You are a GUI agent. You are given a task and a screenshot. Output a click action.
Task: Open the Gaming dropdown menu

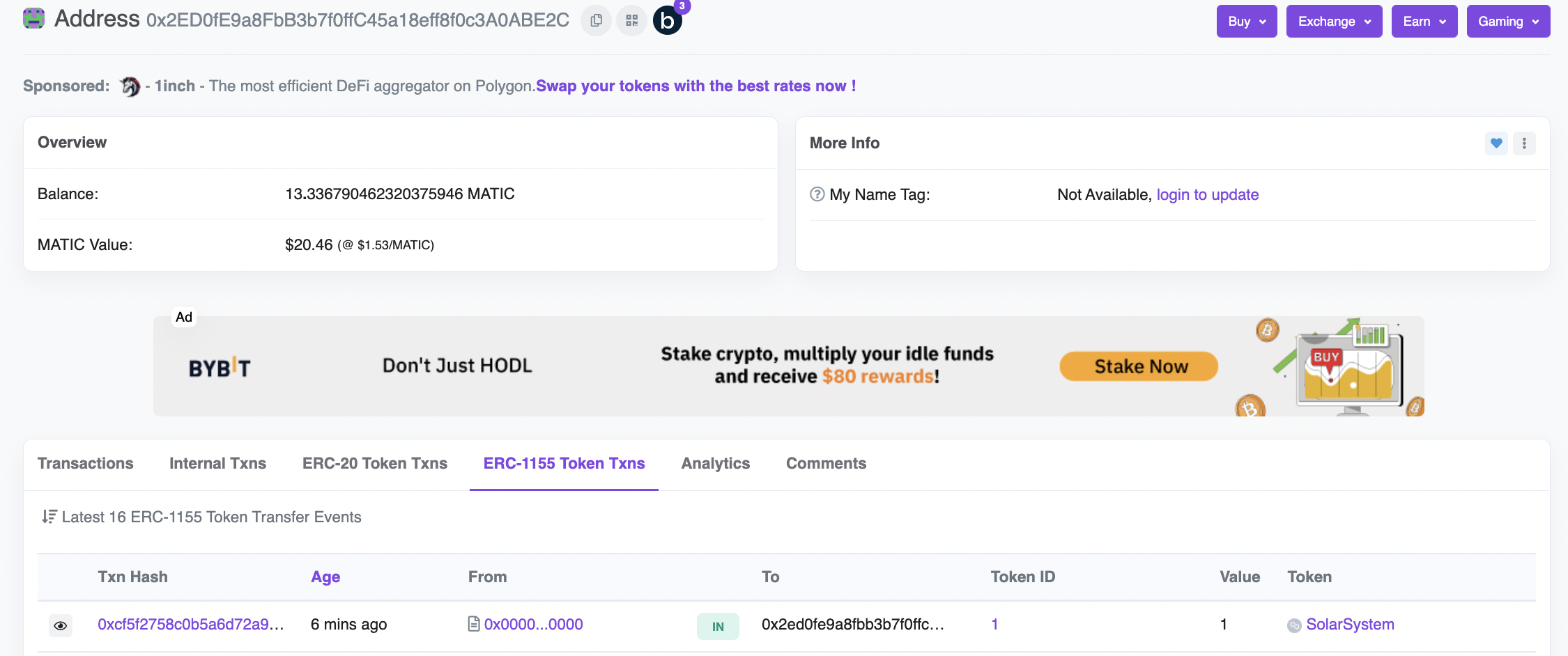tap(1508, 22)
